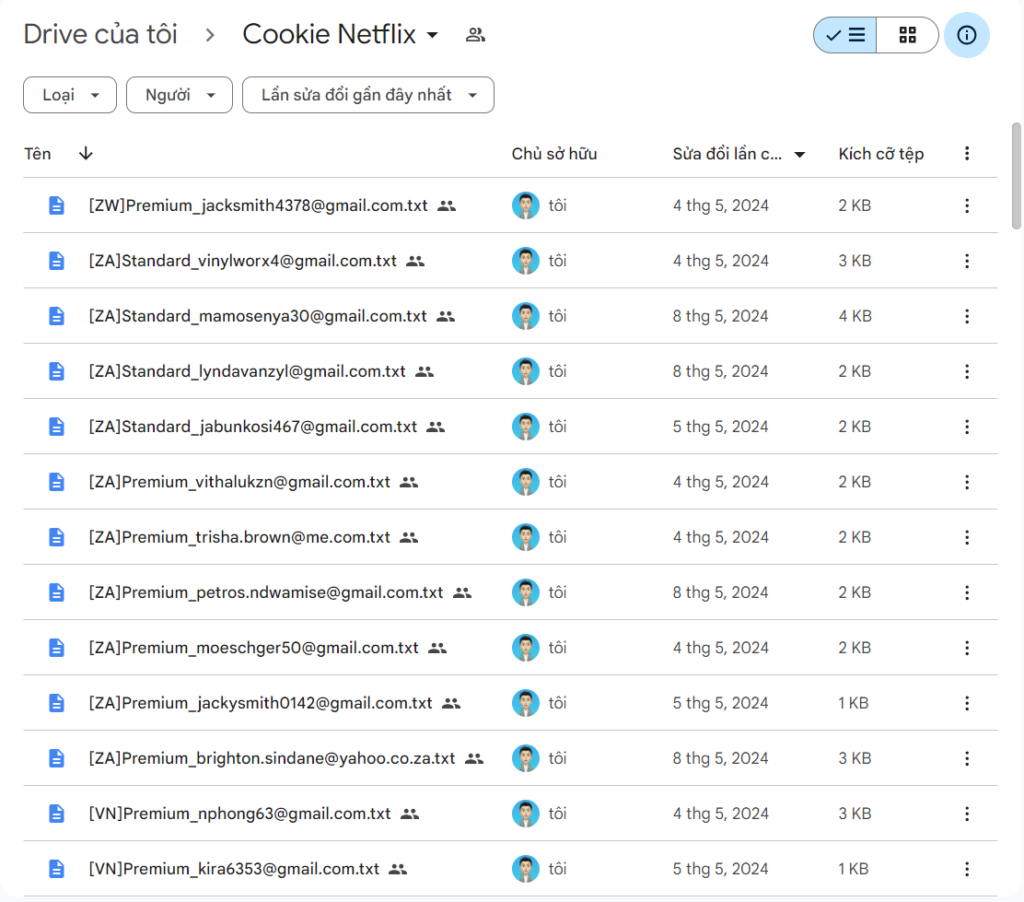The width and height of the screenshot is (1024, 902).
Task: Toggle the details info panel
Action: tap(966, 35)
